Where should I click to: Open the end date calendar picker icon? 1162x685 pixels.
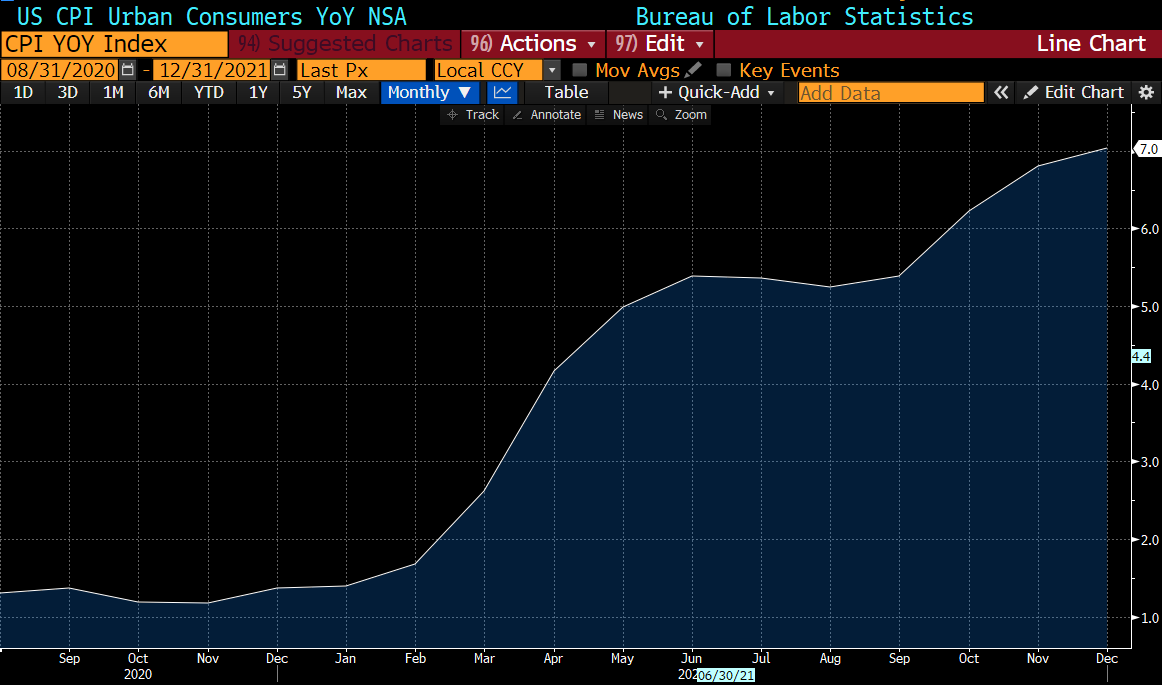pyautogui.click(x=280, y=70)
